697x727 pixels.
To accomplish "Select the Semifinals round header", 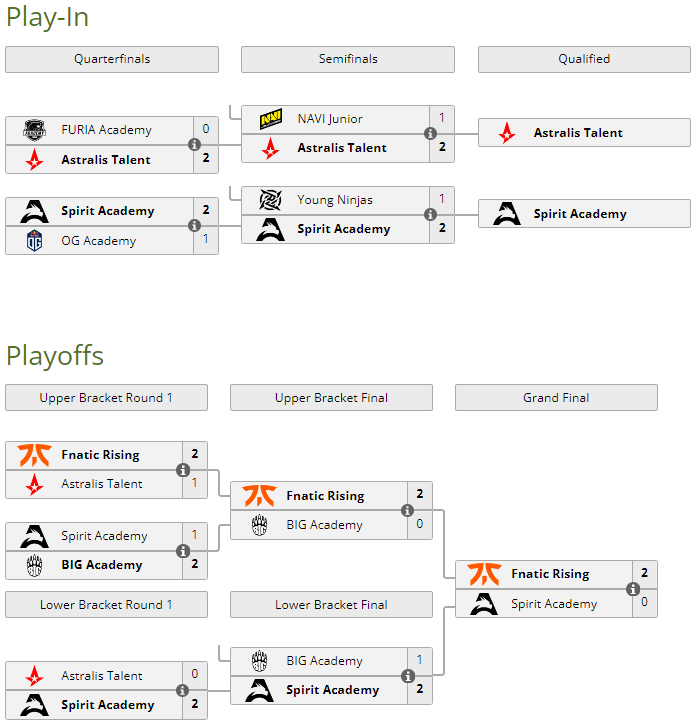I will 348,59.
